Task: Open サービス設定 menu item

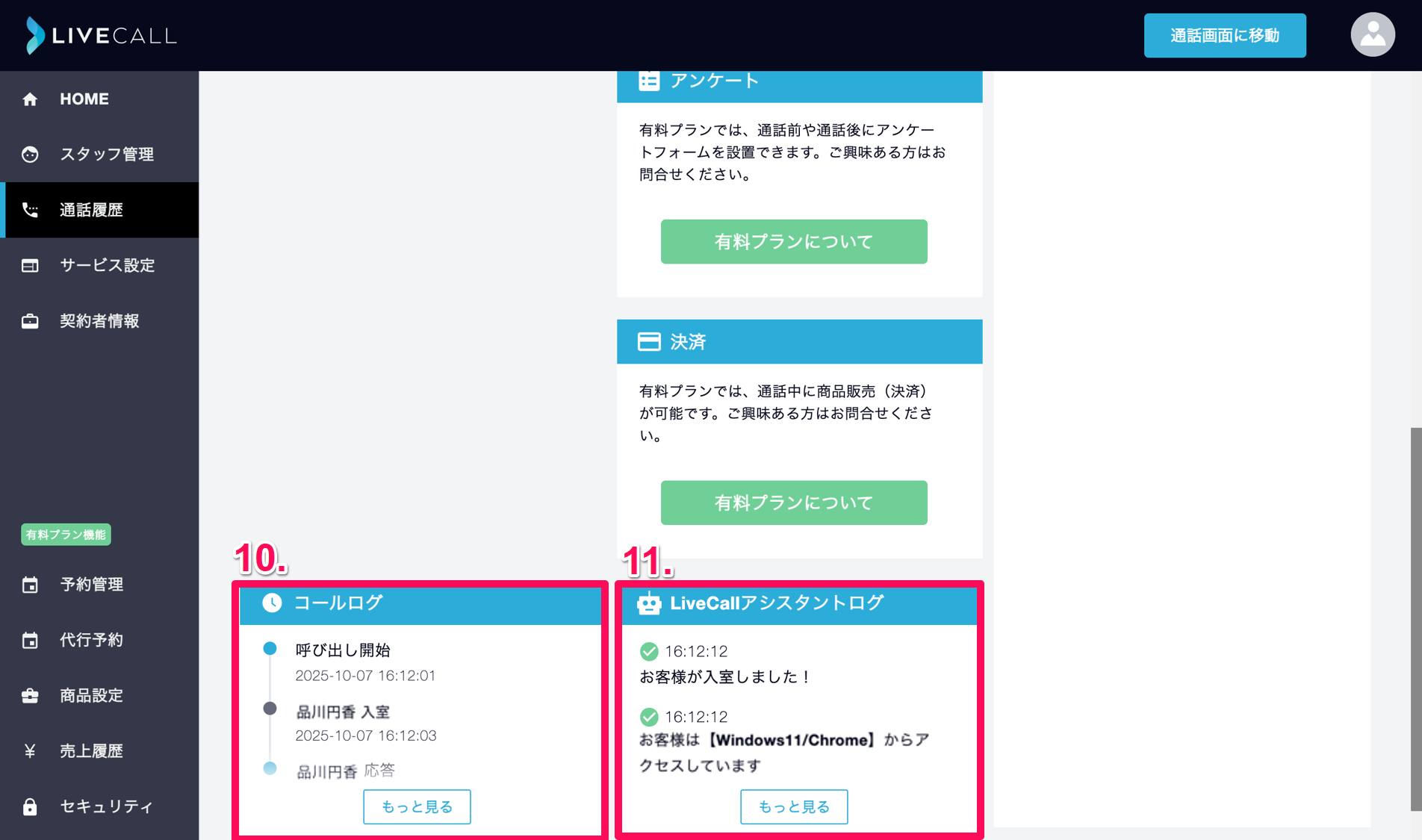Action: pyautogui.click(x=99, y=266)
